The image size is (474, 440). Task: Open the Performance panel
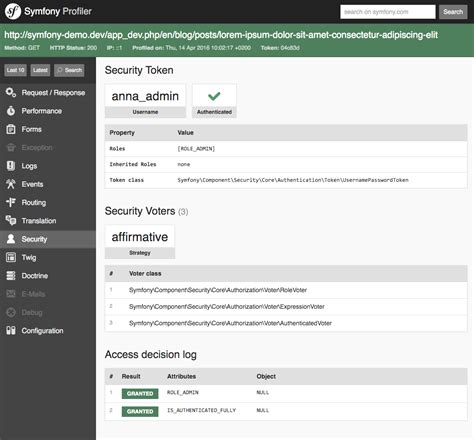pos(48,111)
